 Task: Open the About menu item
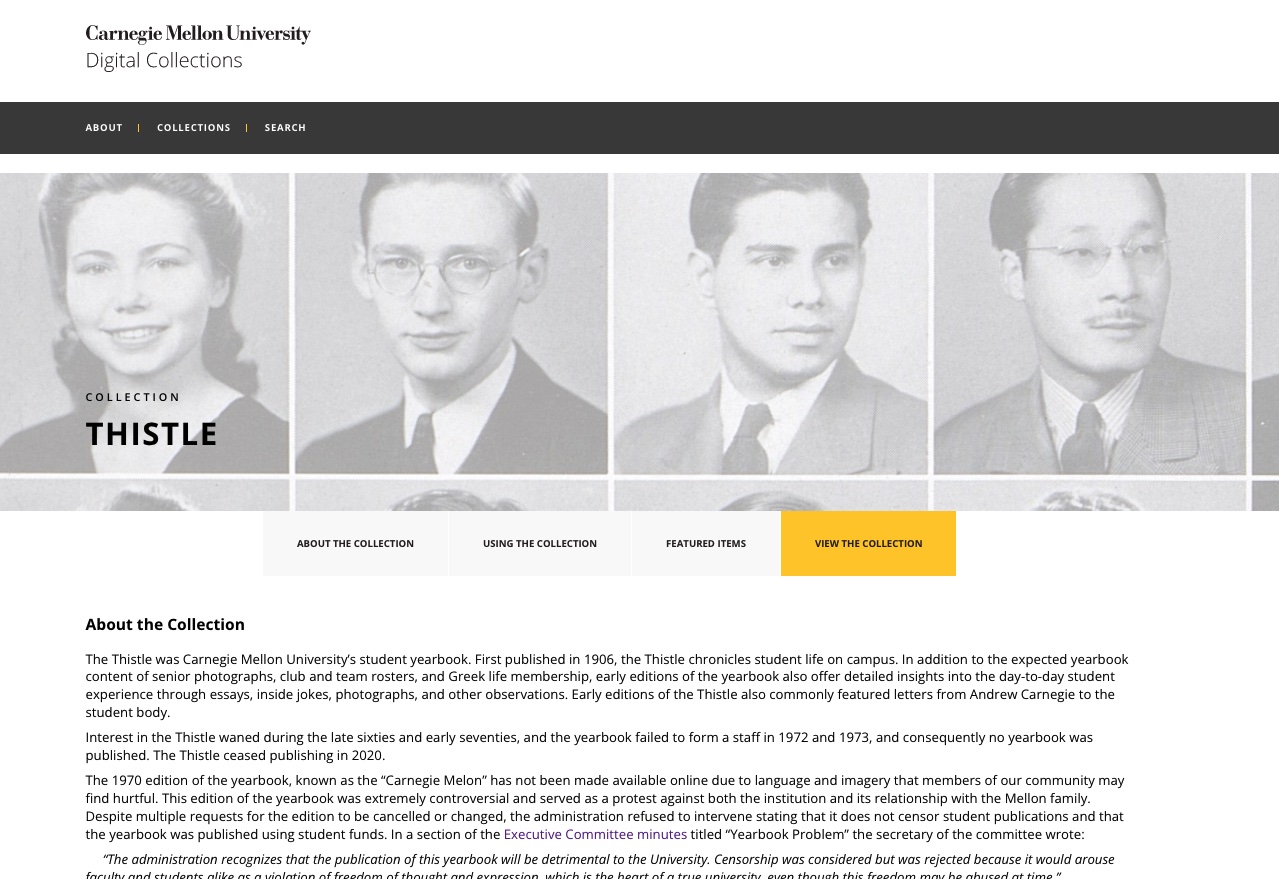point(104,128)
